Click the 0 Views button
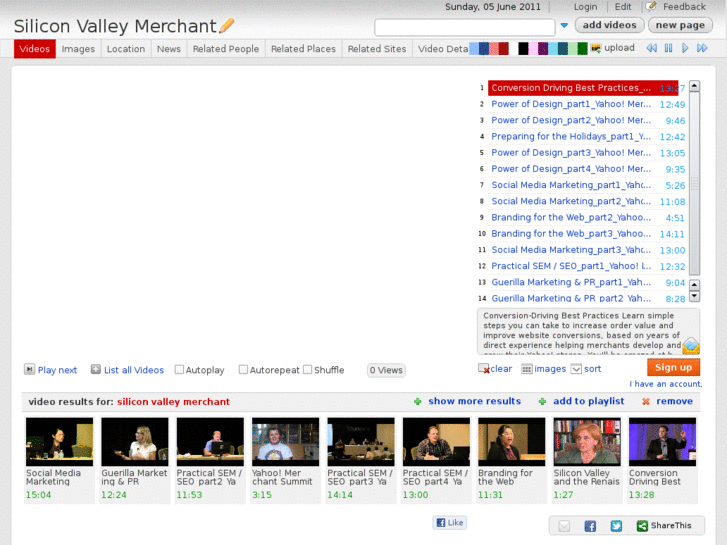The height and width of the screenshot is (545, 727). (386, 370)
